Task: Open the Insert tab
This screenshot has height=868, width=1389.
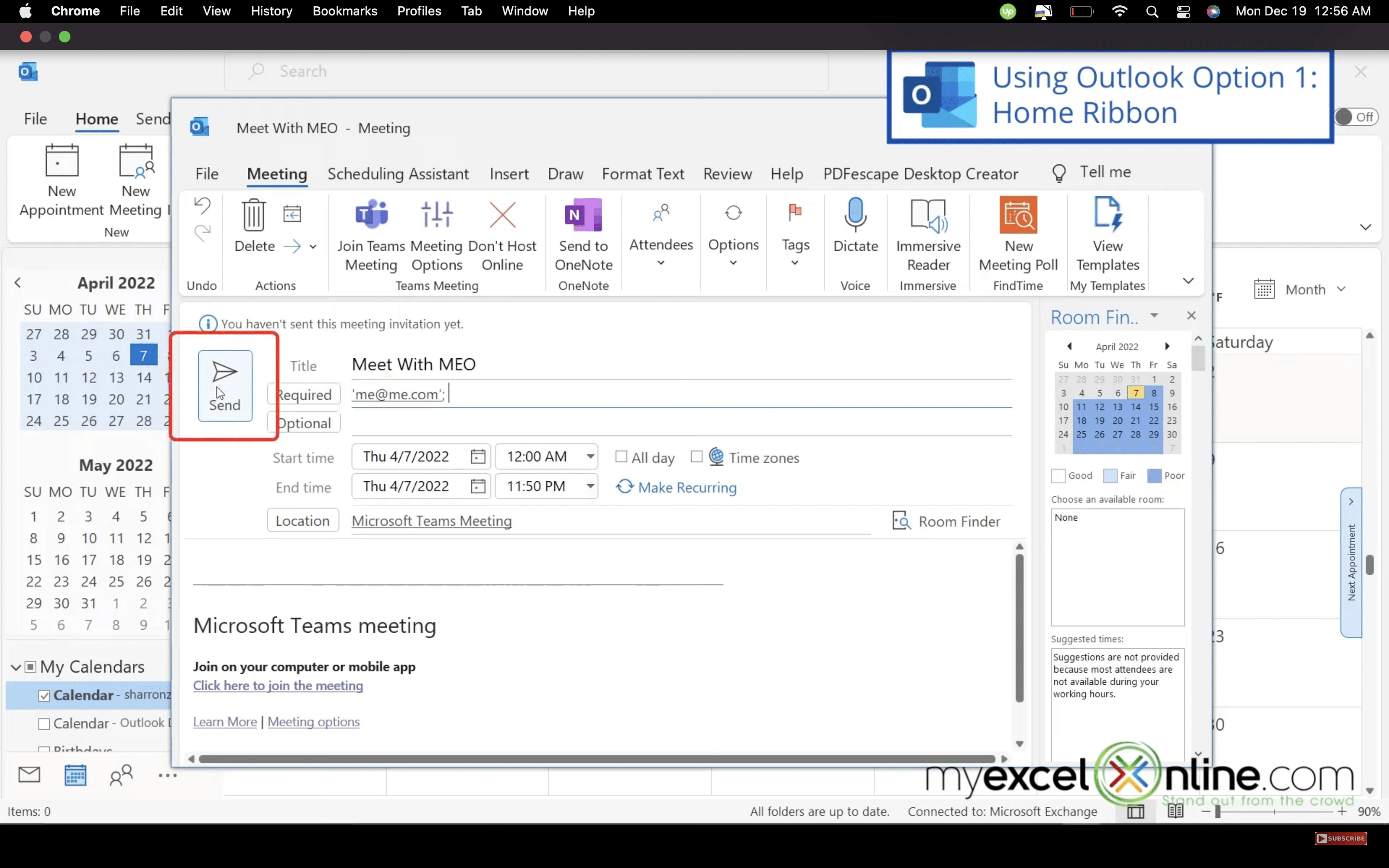Action: [x=509, y=174]
